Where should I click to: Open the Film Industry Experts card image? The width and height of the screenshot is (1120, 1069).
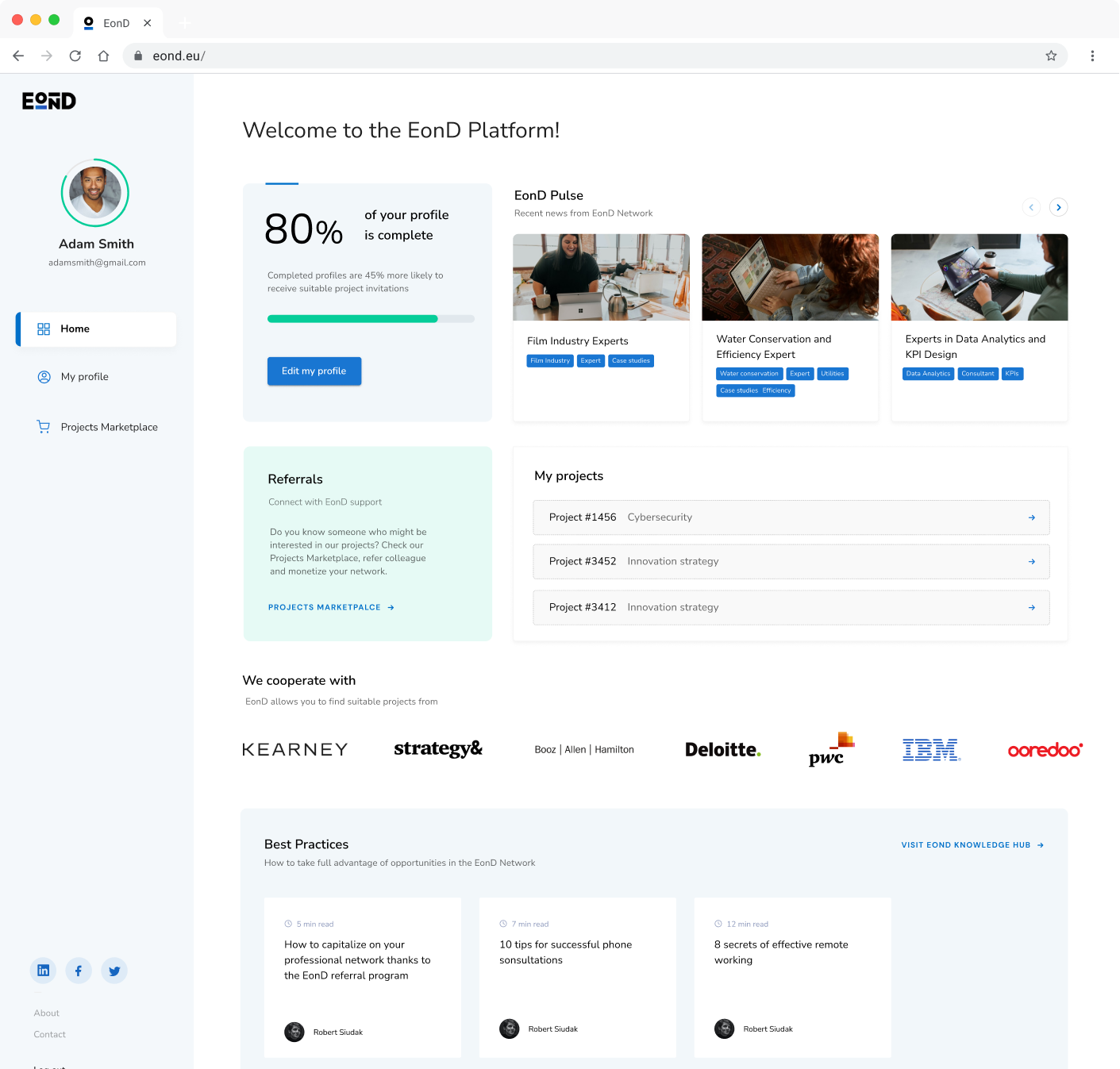click(601, 277)
